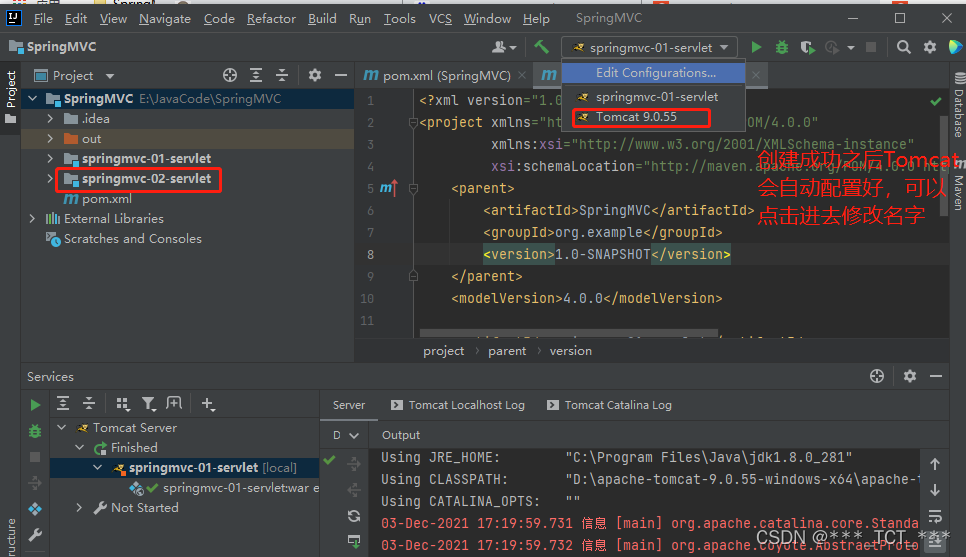This screenshot has height=557, width=966.
Task: Select pom.xml in Project tree
Action: click(107, 199)
